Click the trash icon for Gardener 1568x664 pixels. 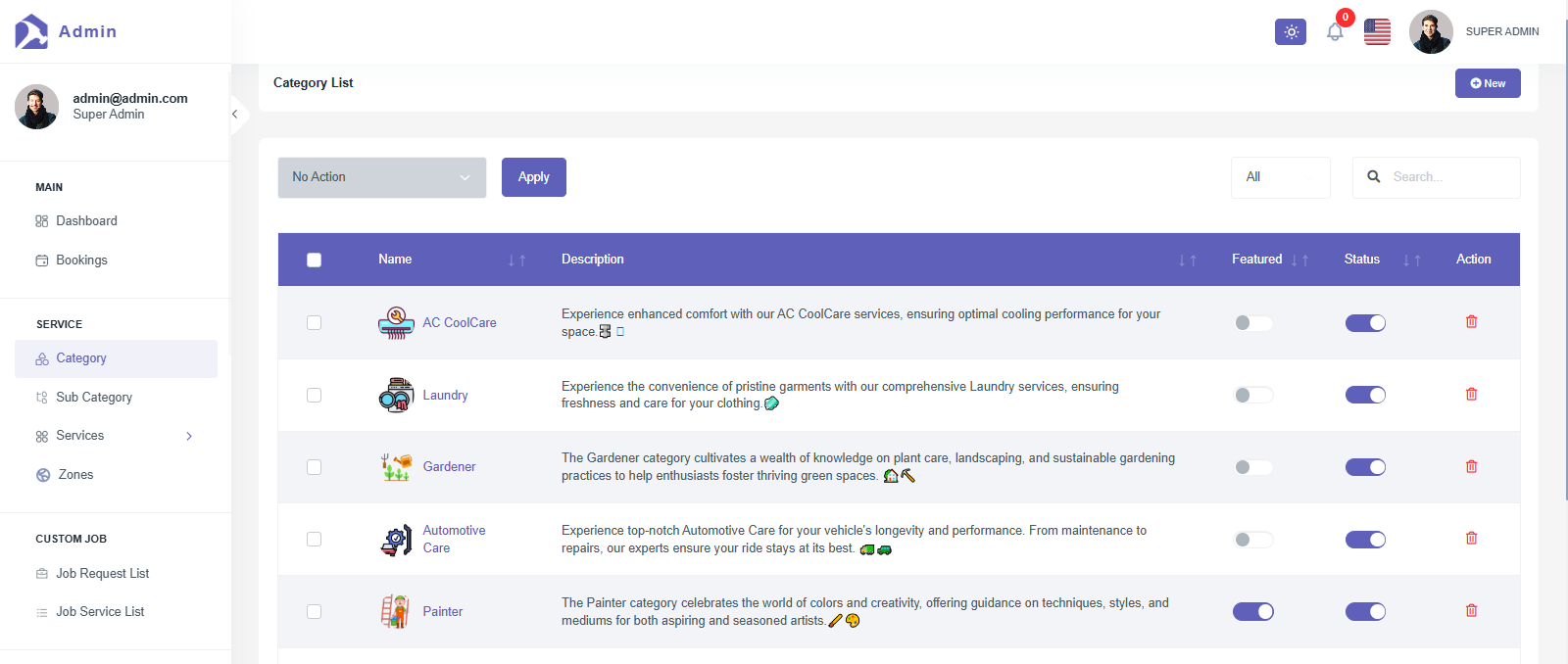tap(1471, 467)
